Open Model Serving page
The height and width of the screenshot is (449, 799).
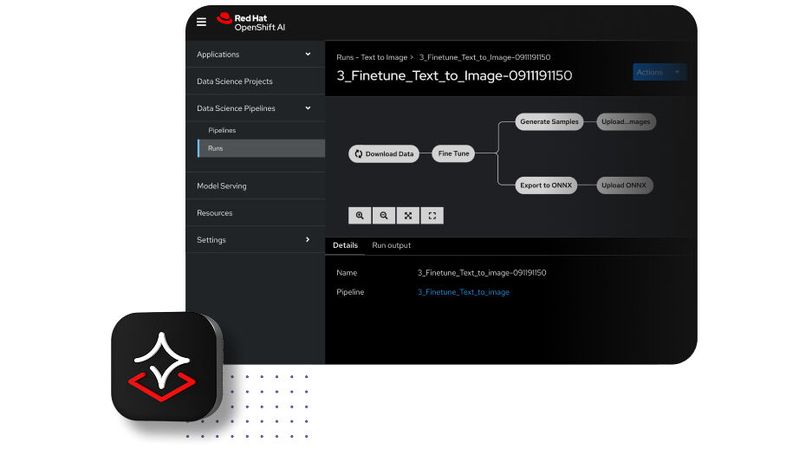click(x=255, y=186)
